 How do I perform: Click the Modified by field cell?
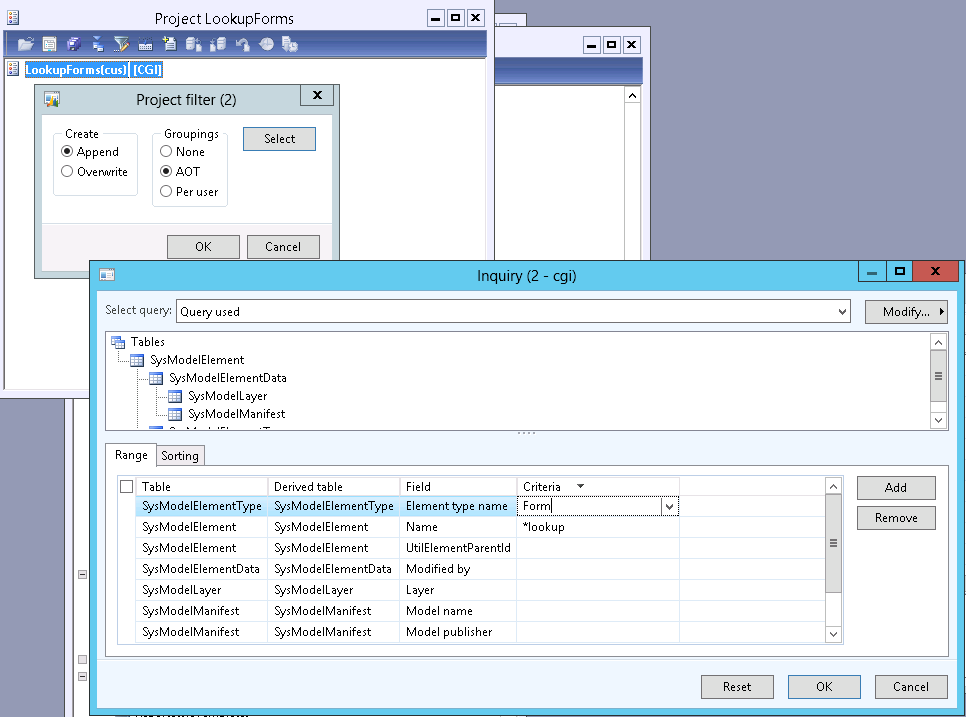(x=458, y=569)
